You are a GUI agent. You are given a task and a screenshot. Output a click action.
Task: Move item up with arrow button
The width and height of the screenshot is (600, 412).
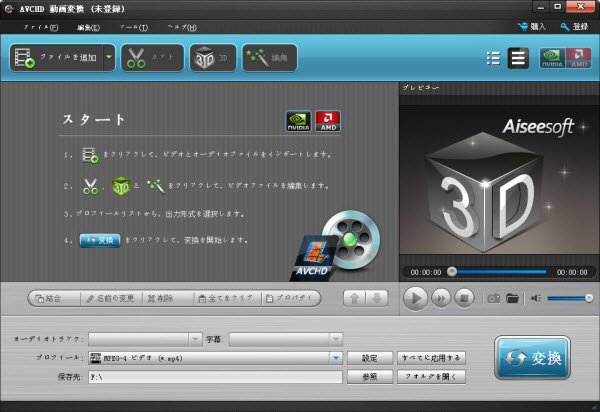pos(355,298)
